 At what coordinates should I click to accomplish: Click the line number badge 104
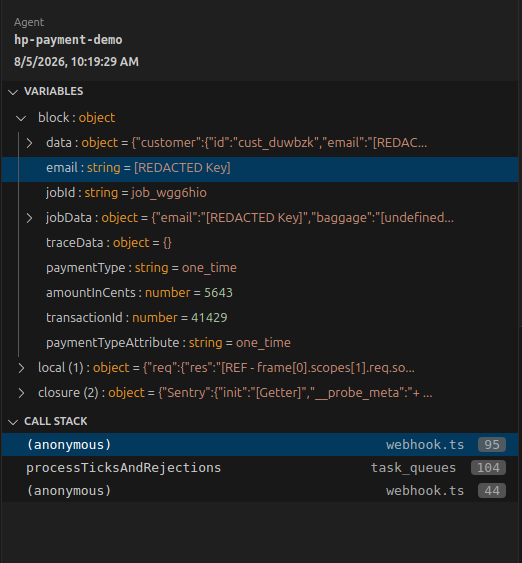pyautogui.click(x=488, y=467)
